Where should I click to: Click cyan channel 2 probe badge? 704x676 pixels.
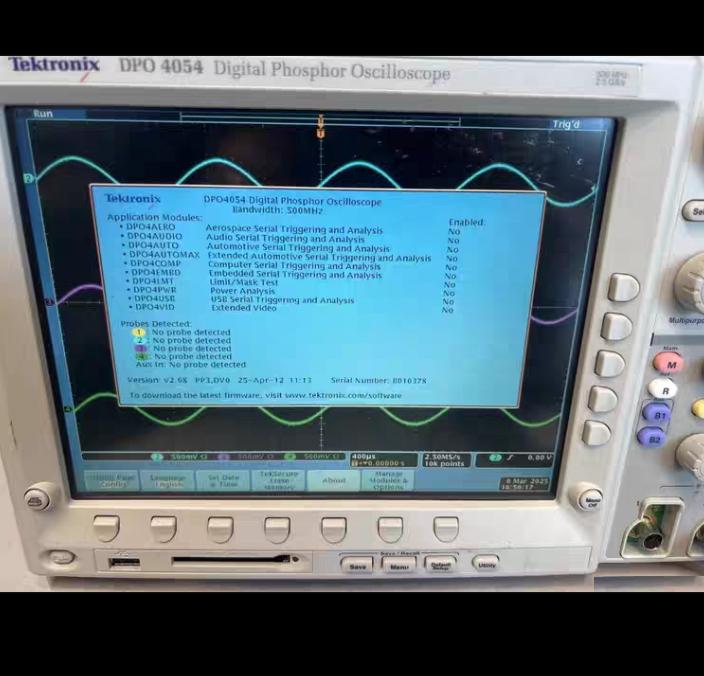coord(141,340)
